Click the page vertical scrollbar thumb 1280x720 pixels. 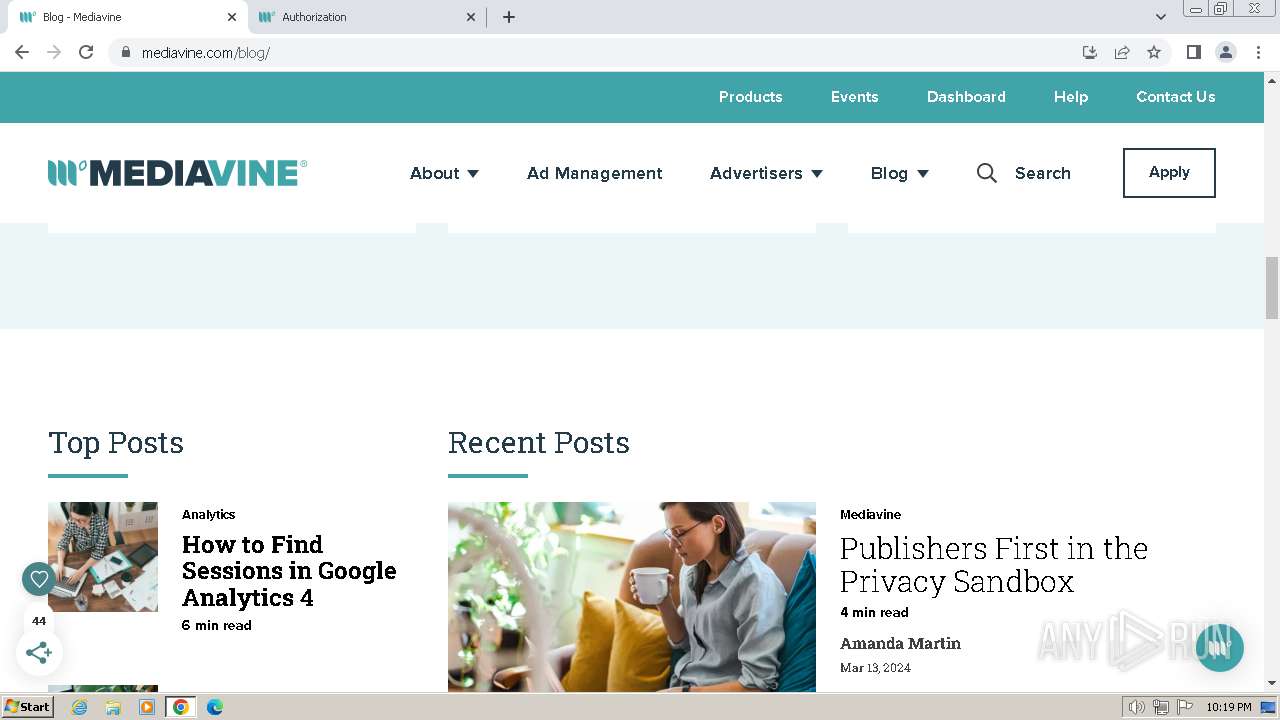coord(1271,288)
